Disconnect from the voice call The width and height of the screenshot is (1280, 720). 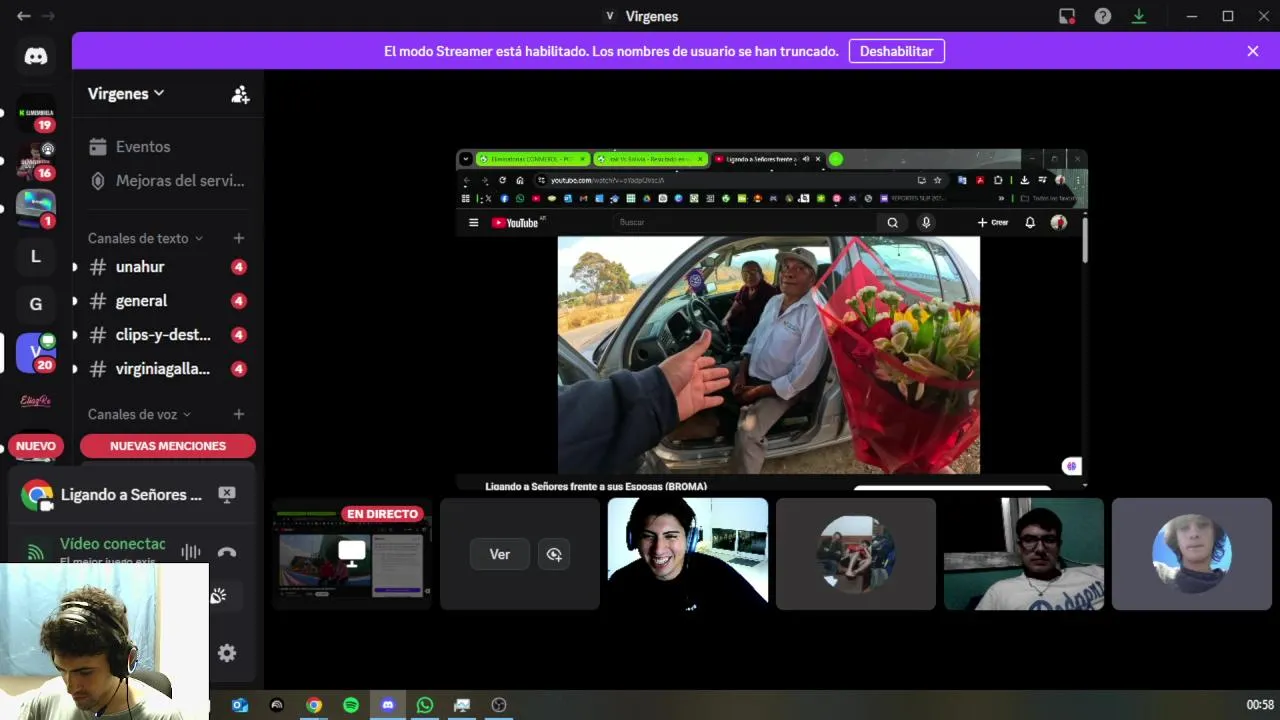click(227, 552)
